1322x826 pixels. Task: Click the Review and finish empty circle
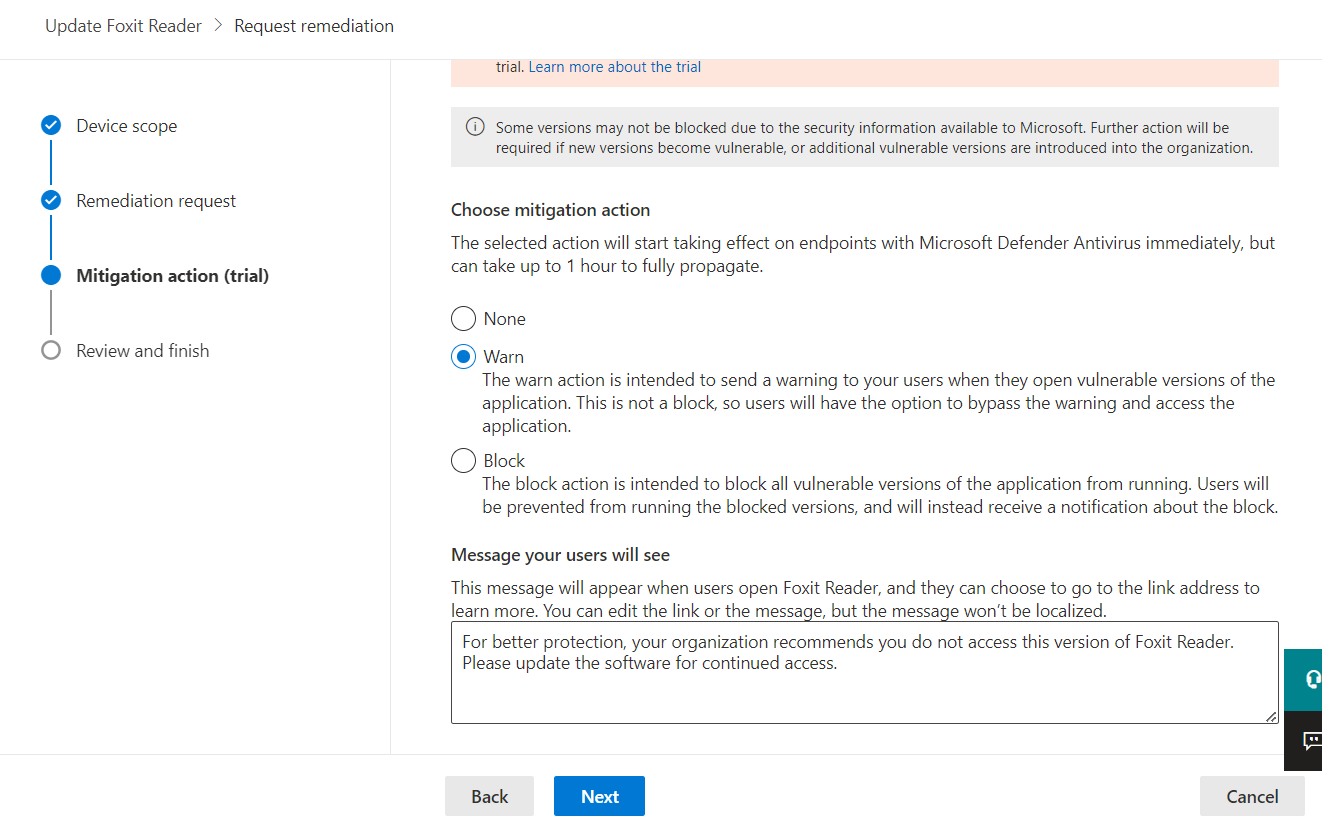click(x=51, y=351)
